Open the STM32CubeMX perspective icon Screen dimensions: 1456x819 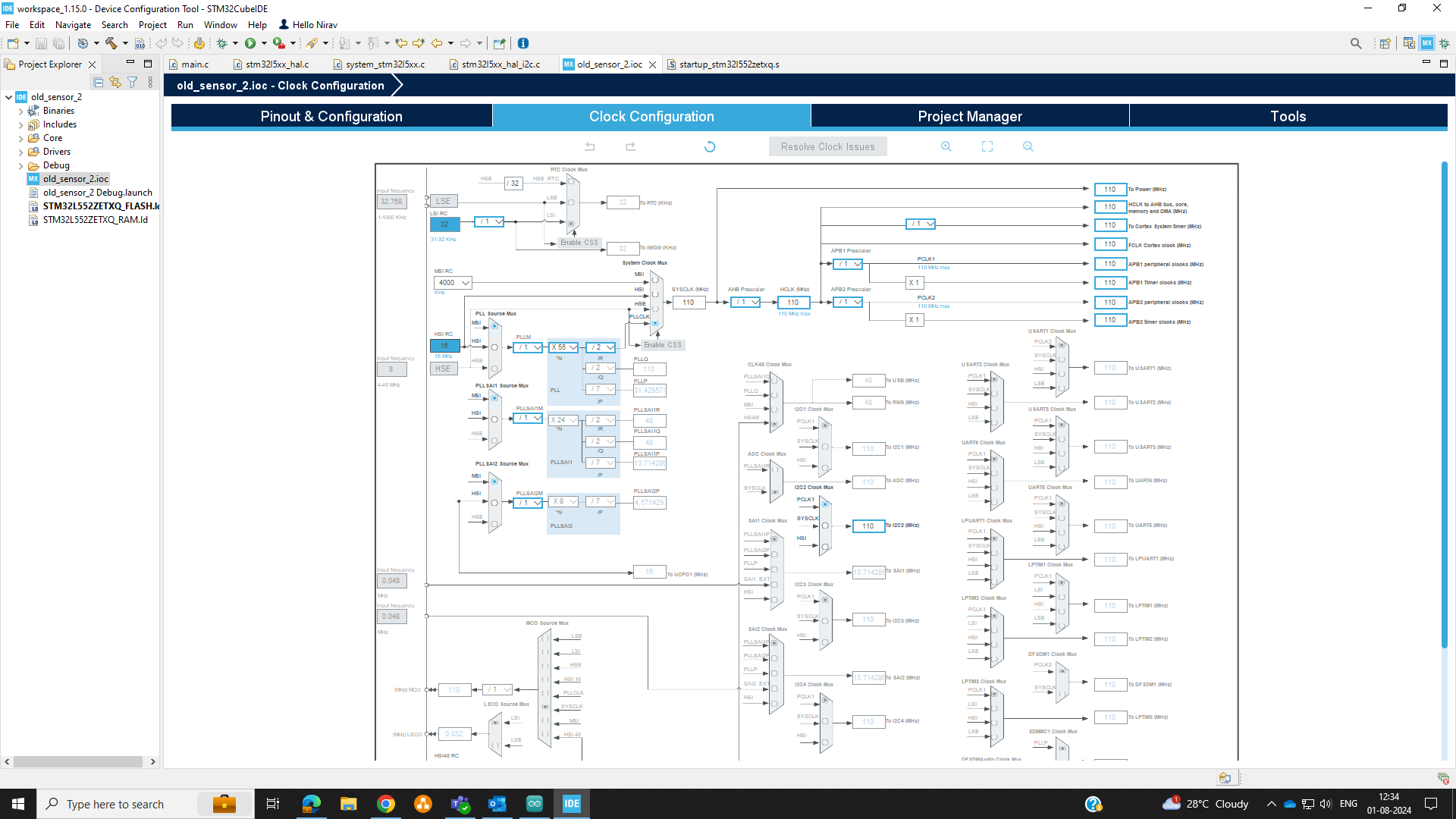(1427, 43)
